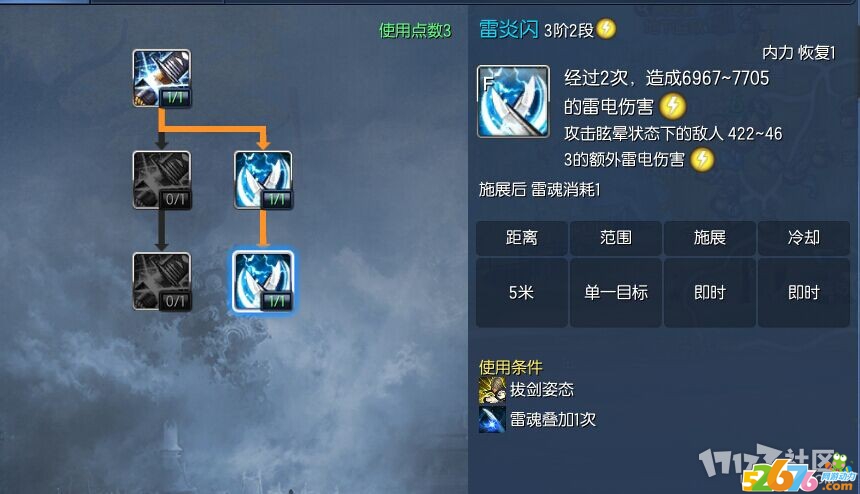The image size is (860, 494).
Task: Click the 冷却 header cell
Action: pyautogui.click(x=804, y=238)
